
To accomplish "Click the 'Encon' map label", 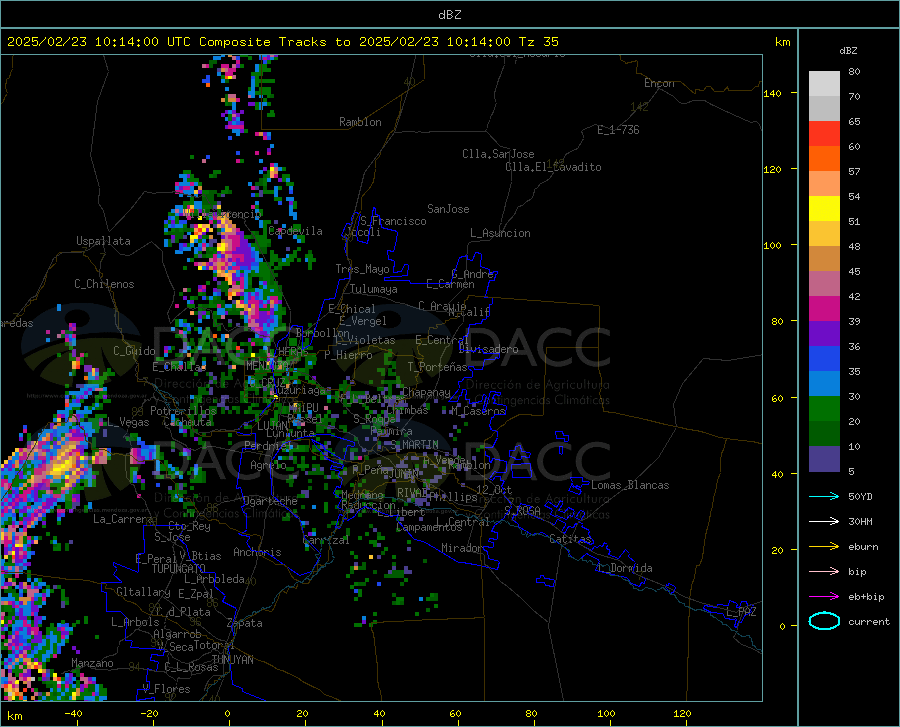I will point(659,83).
